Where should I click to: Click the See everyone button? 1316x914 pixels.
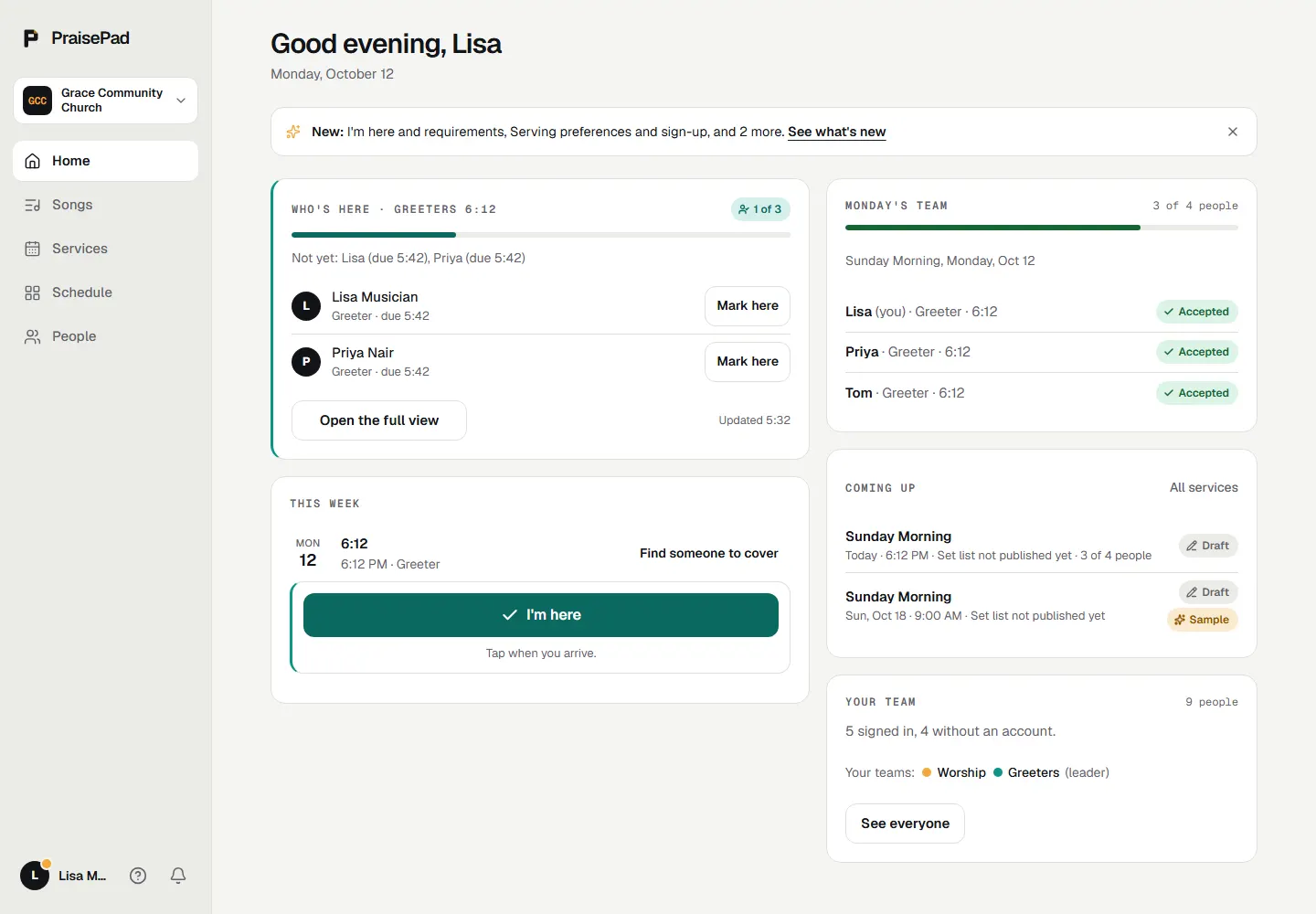pos(905,824)
